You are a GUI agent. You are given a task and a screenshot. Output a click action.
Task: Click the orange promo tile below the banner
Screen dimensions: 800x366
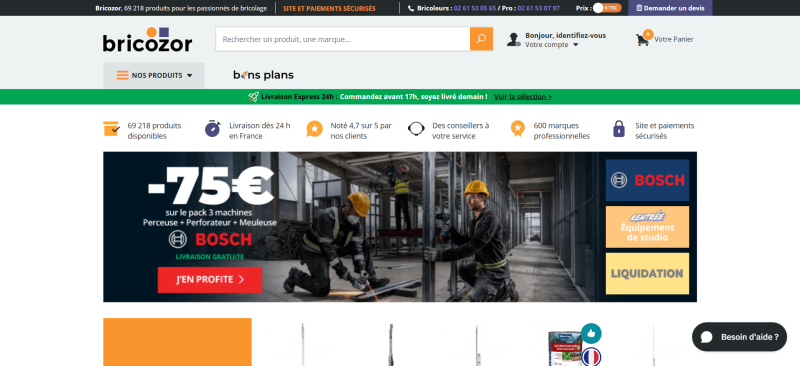[177, 342]
